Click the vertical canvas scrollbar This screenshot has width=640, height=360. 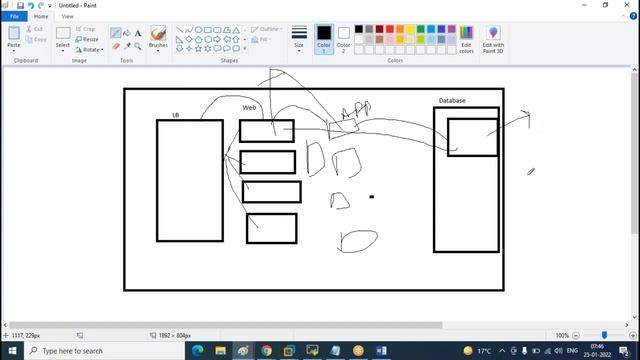635,154
